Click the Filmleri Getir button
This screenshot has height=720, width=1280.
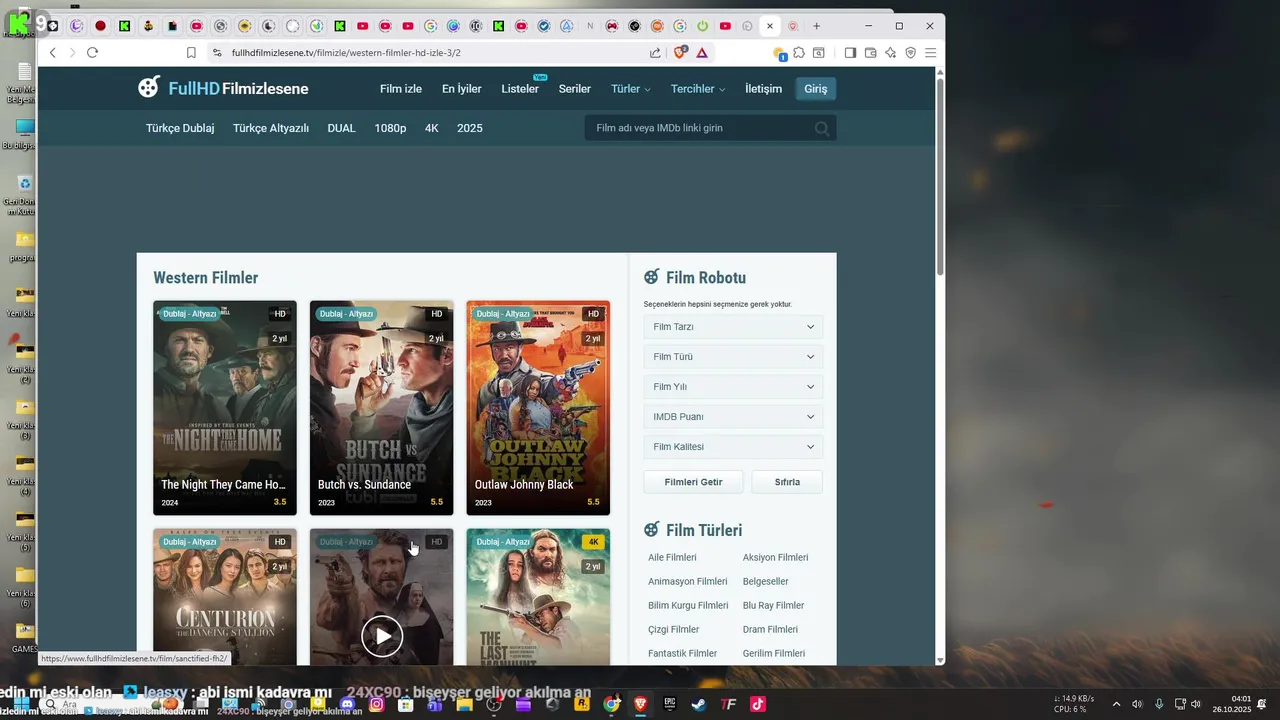(694, 482)
